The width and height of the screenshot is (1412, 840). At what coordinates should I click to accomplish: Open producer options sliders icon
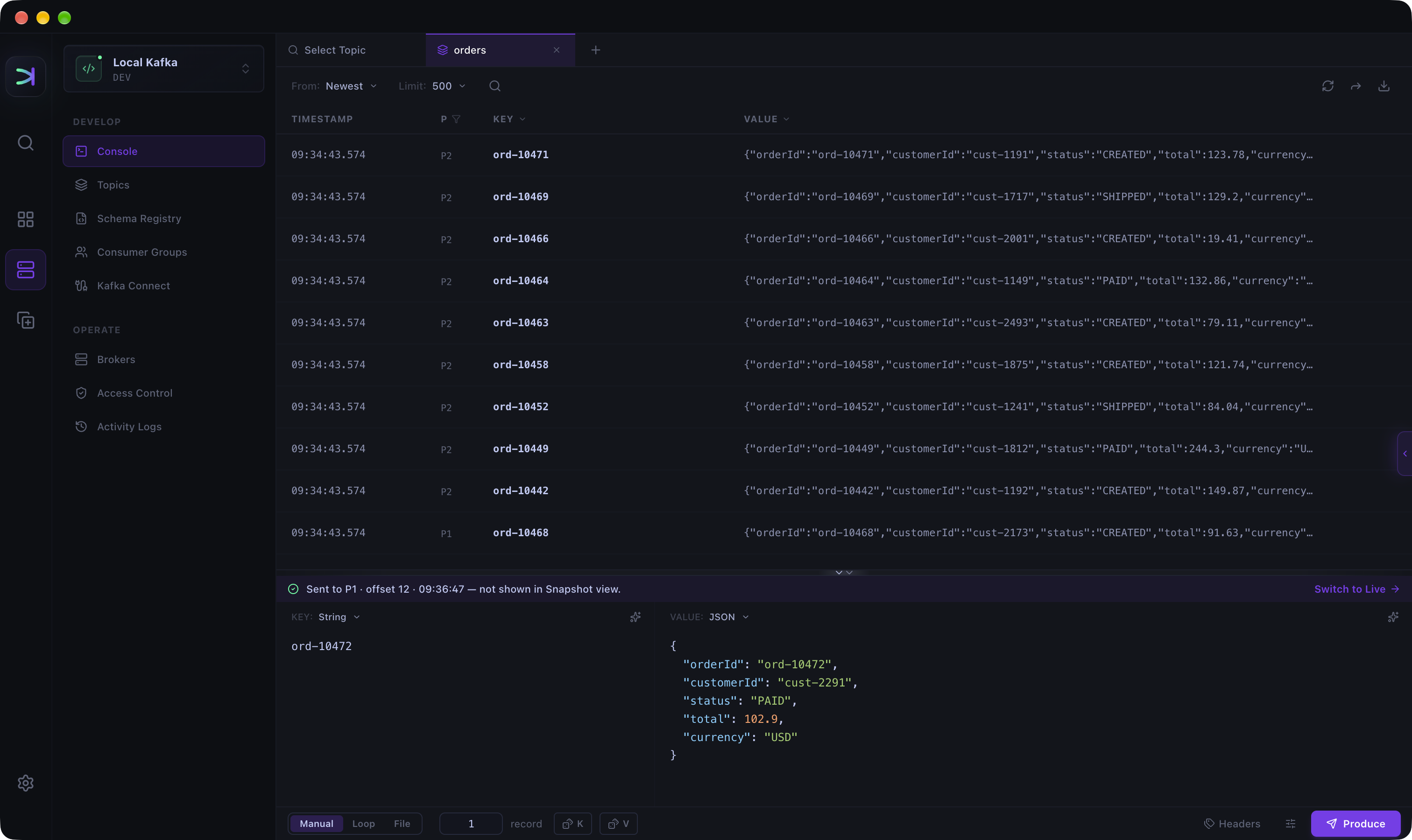(1290, 824)
